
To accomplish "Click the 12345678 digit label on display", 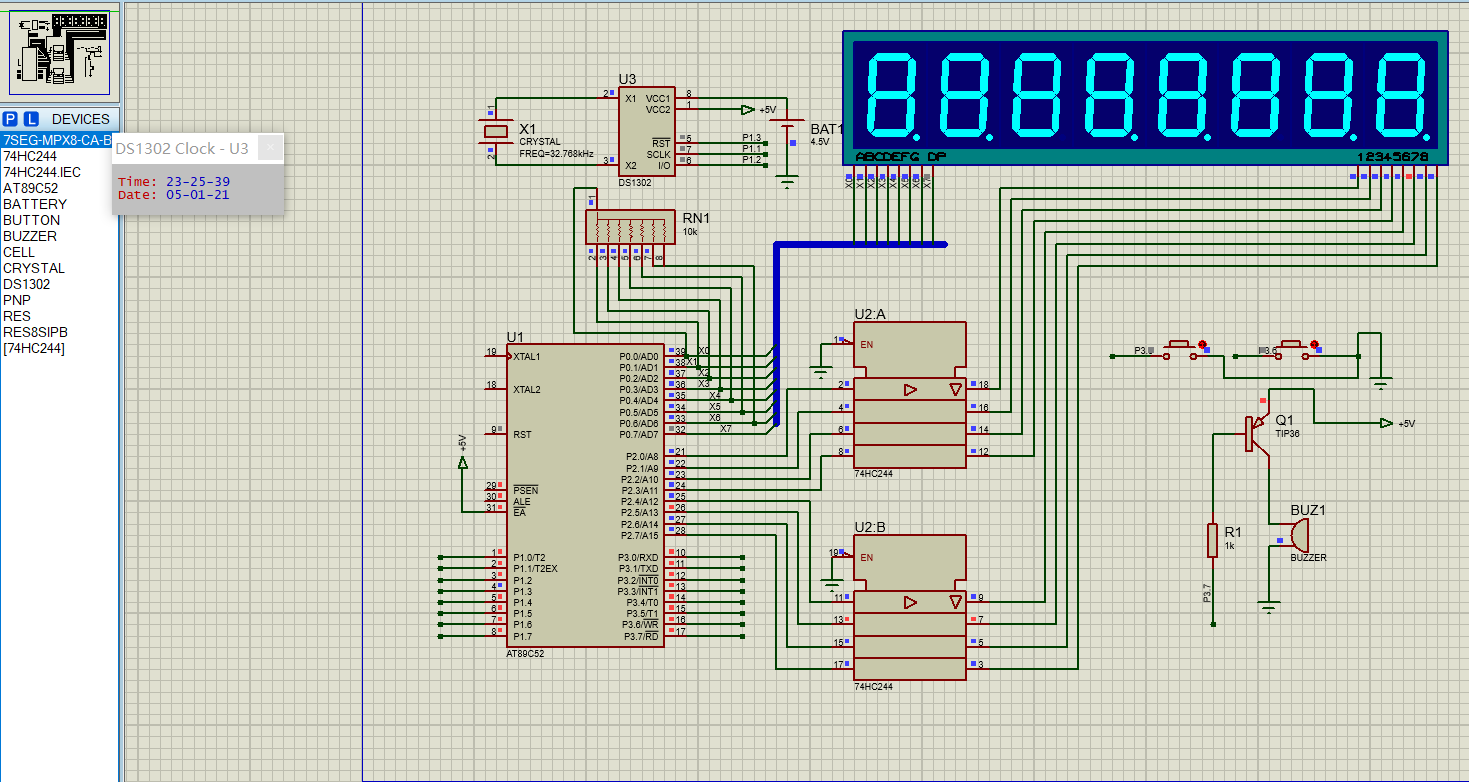I will (x=1393, y=157).
